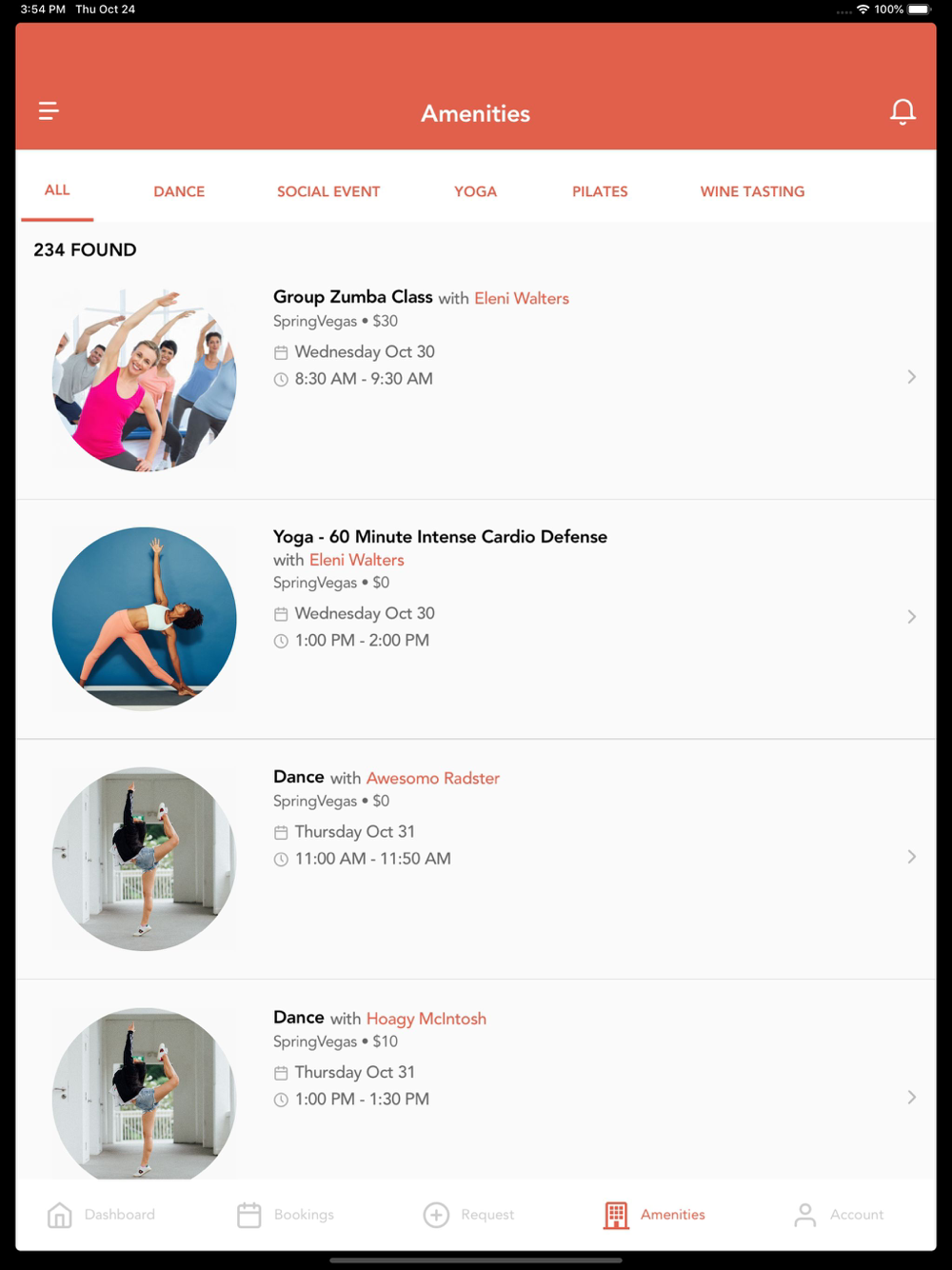
Task: Open instructor Awesomo Radster link
Action: coord(433,778)
